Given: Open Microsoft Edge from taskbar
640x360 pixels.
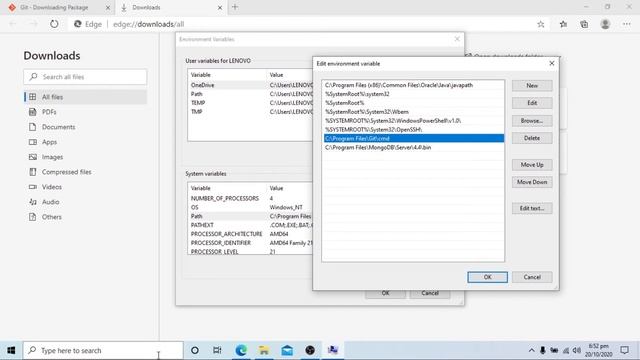Looking at the screenshot, I should [241, 350].
